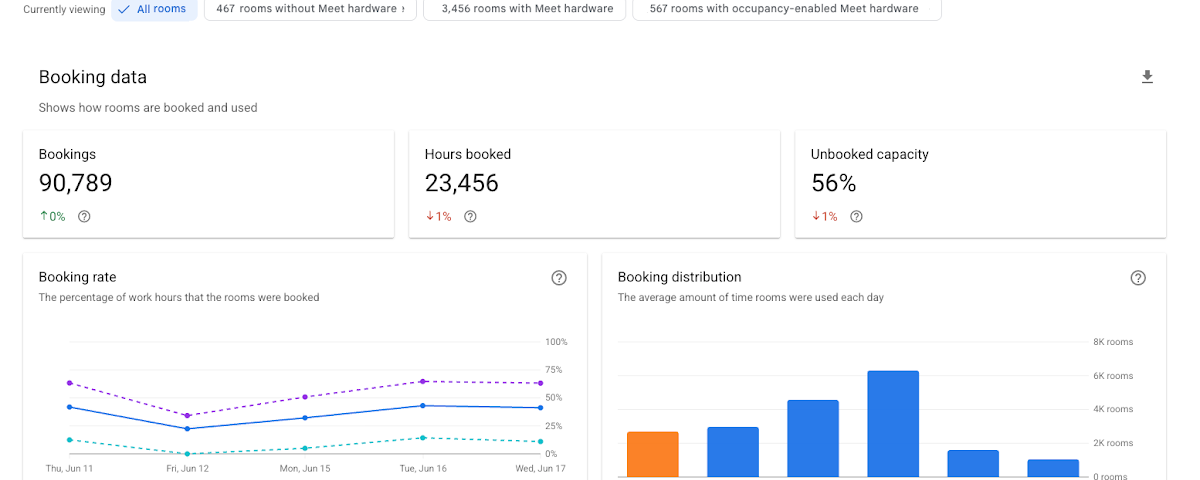This screenshot has height=480, width=1200.
Task: Open help icon under Unbooked capacity card
Action: click(x=856, y=216)
